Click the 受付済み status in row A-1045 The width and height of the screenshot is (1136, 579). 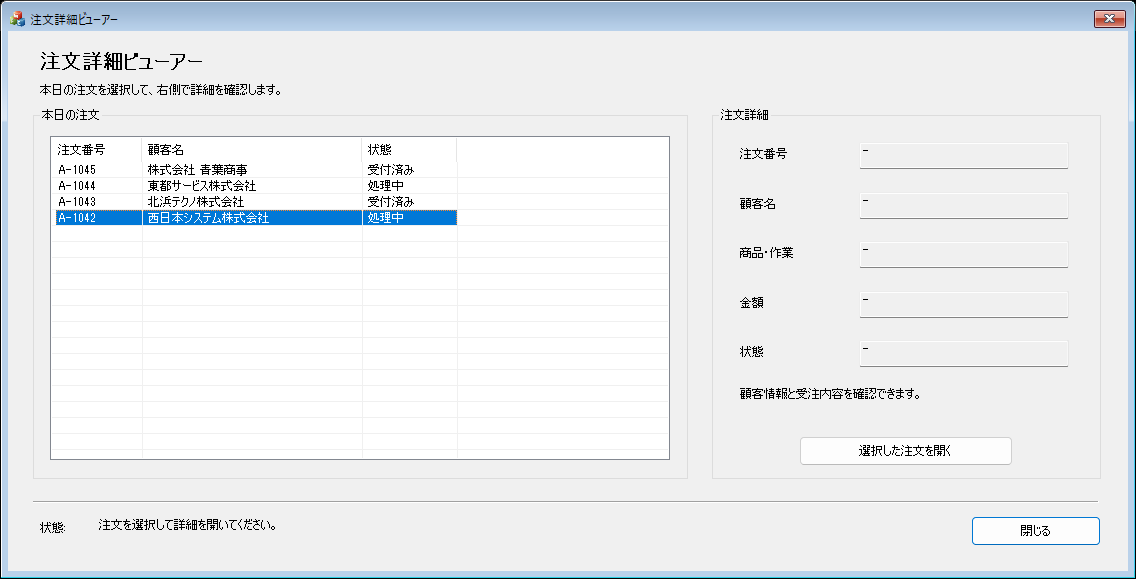point(390,170)
